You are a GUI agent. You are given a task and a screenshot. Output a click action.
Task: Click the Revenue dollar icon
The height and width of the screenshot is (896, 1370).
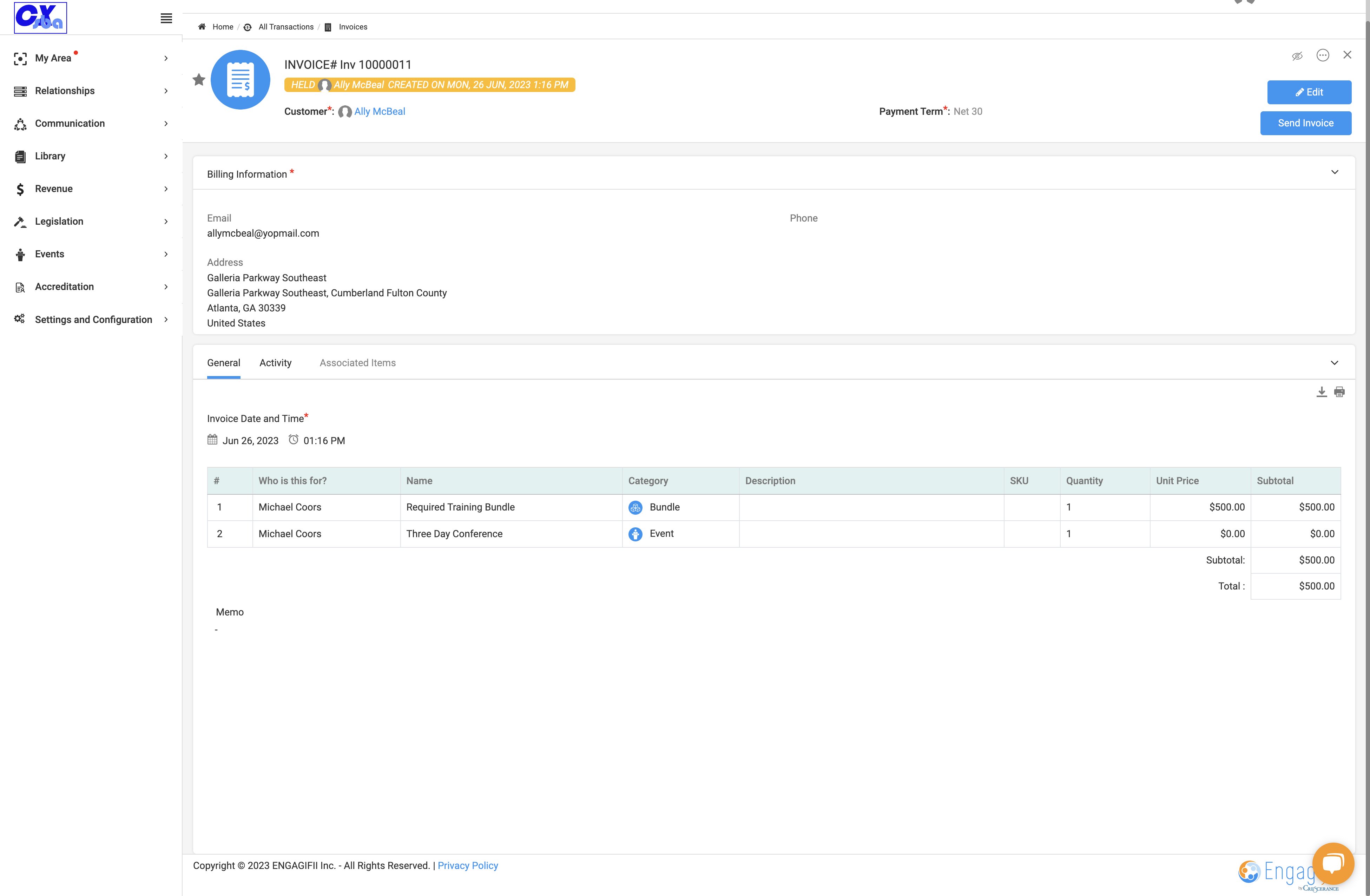point(20,189)
